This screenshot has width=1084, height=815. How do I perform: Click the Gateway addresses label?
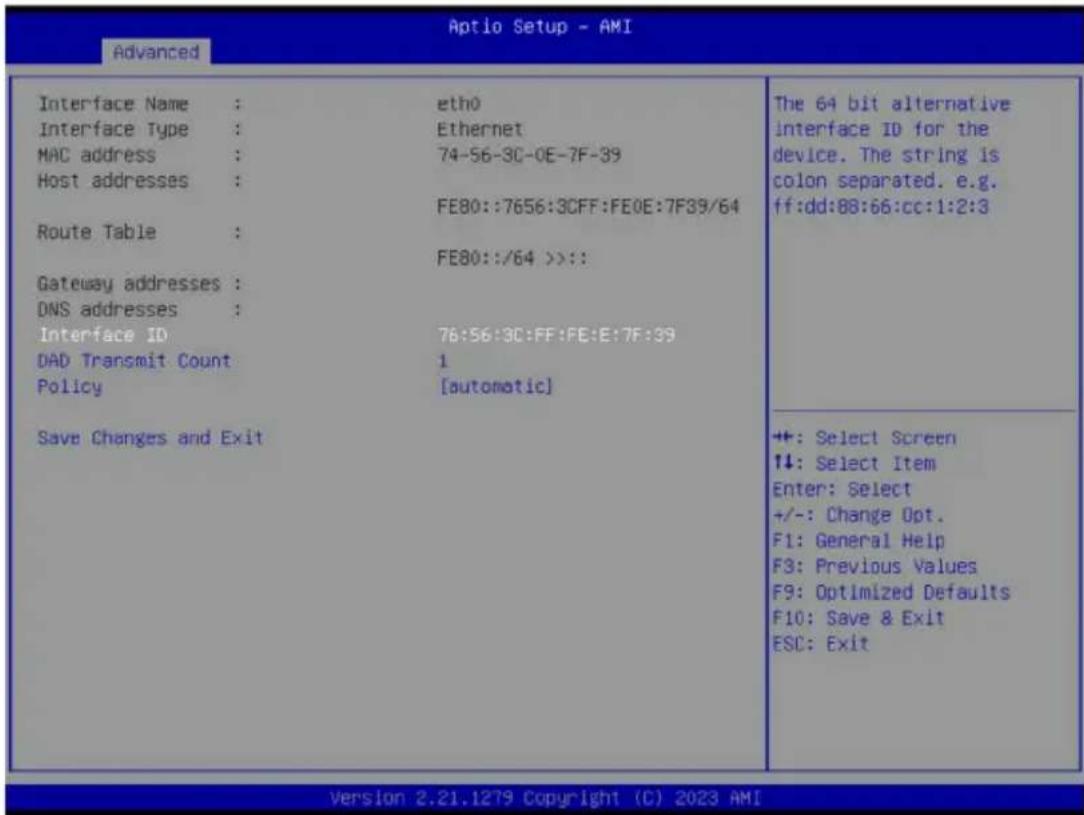(129, 283)
